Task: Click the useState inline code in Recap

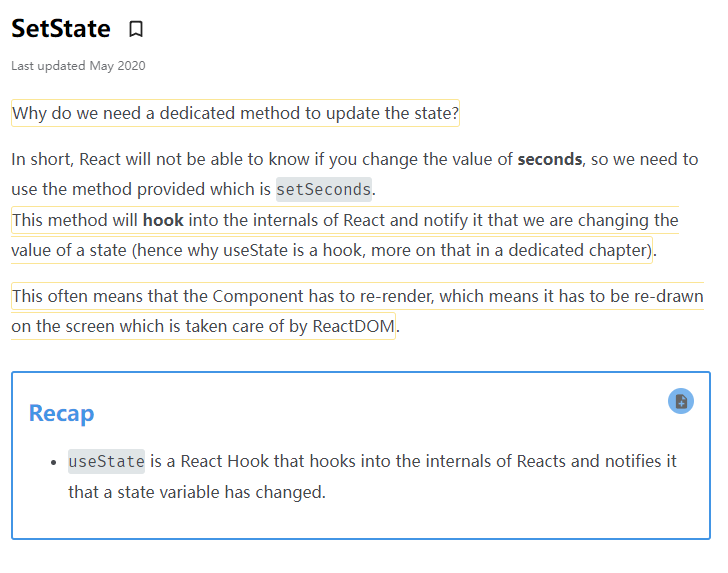Action: point(106,461)
